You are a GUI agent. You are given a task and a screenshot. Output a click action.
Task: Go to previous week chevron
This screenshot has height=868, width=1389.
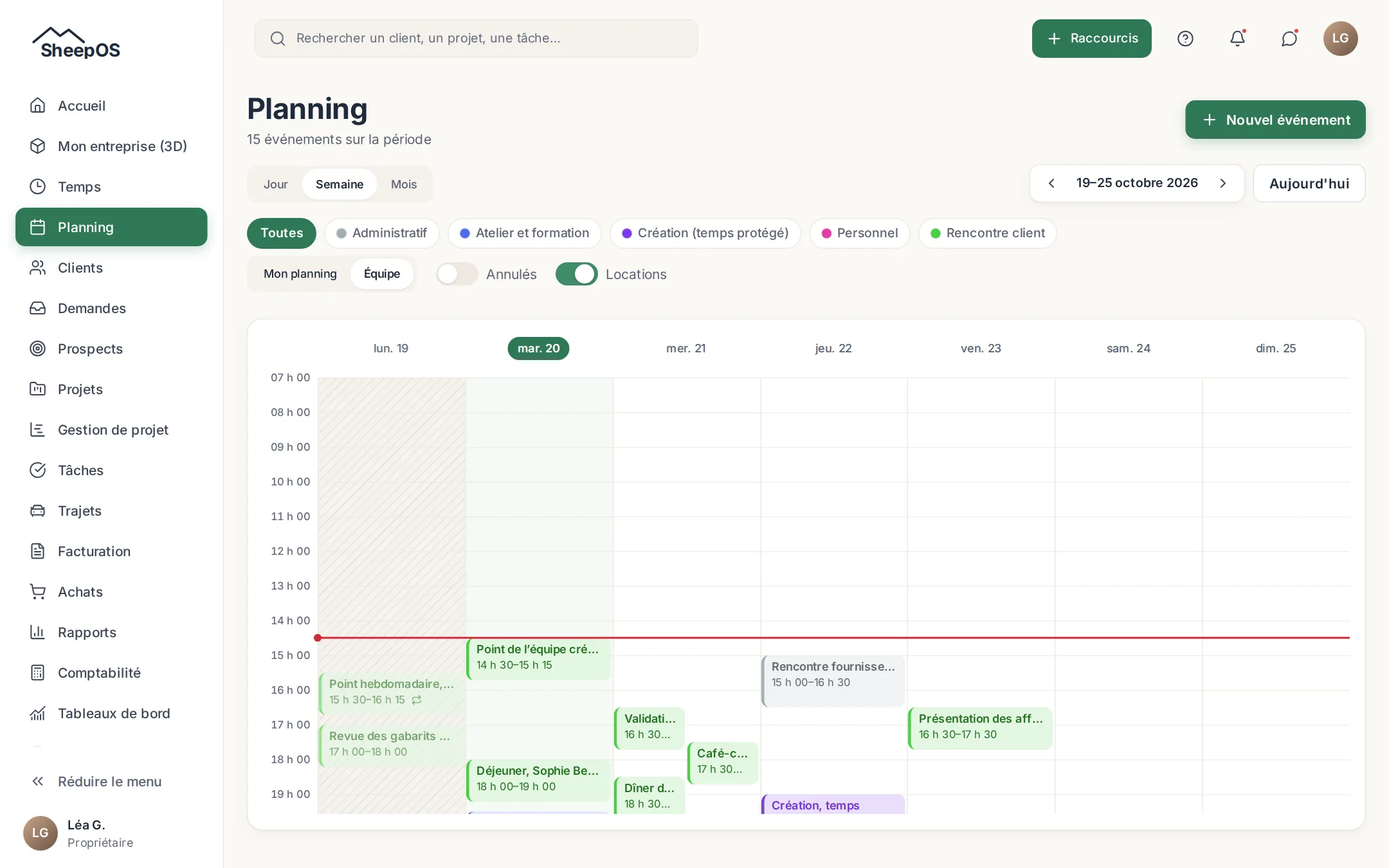coord(1051,183)
